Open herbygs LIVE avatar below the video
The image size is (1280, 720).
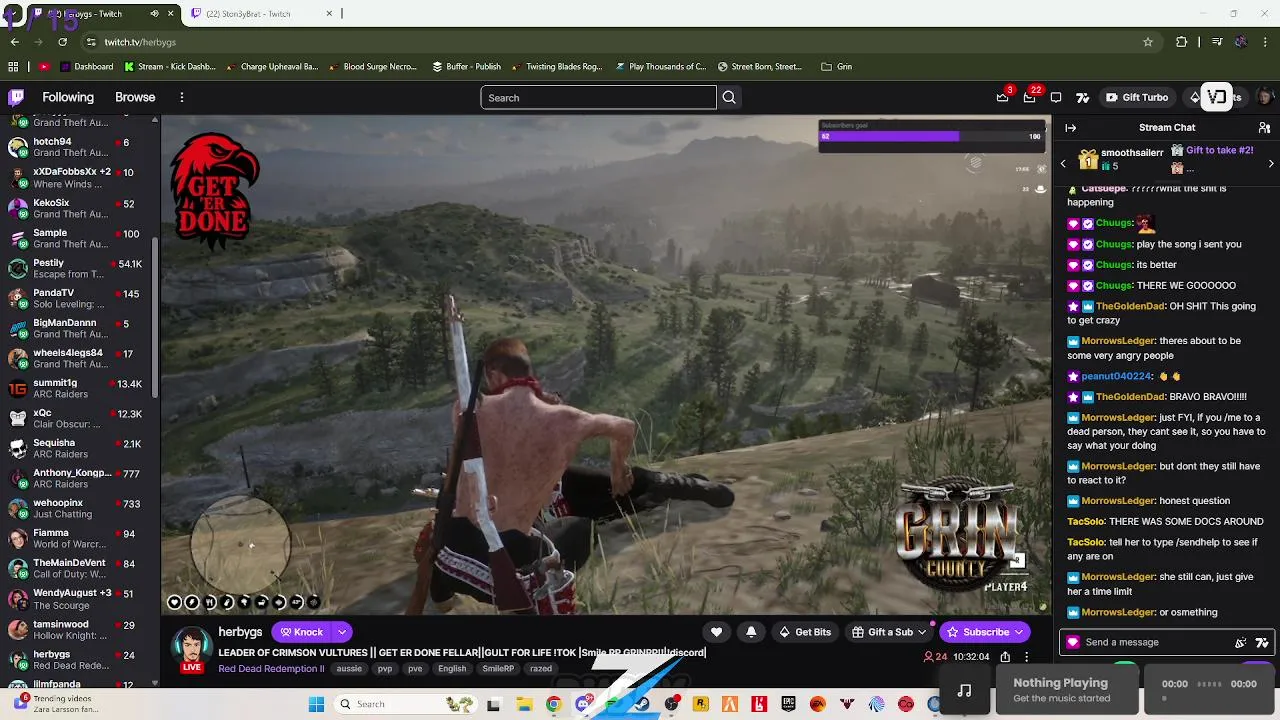[192, 649]
